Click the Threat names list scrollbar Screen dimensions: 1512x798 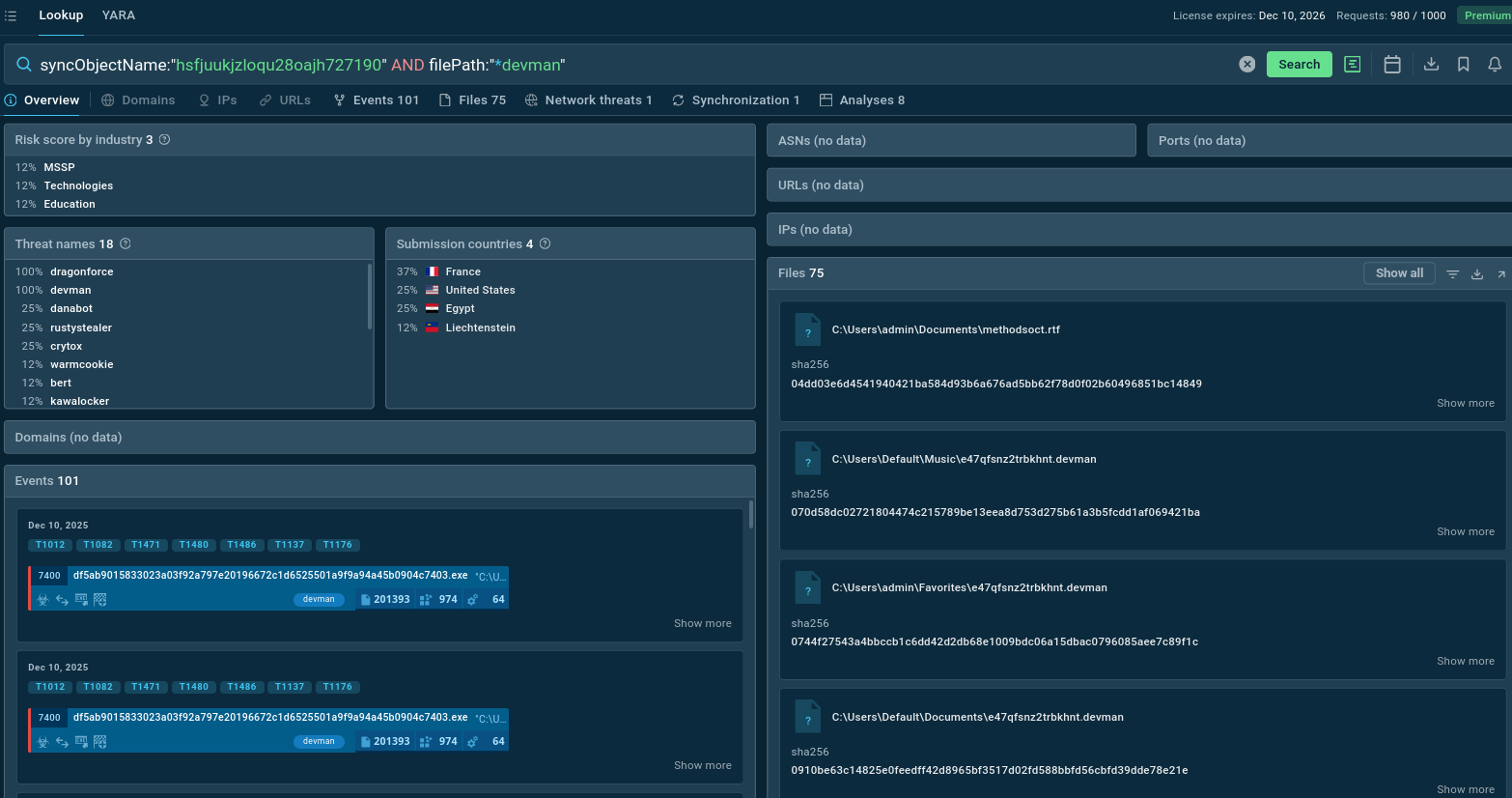click(370, 298)
